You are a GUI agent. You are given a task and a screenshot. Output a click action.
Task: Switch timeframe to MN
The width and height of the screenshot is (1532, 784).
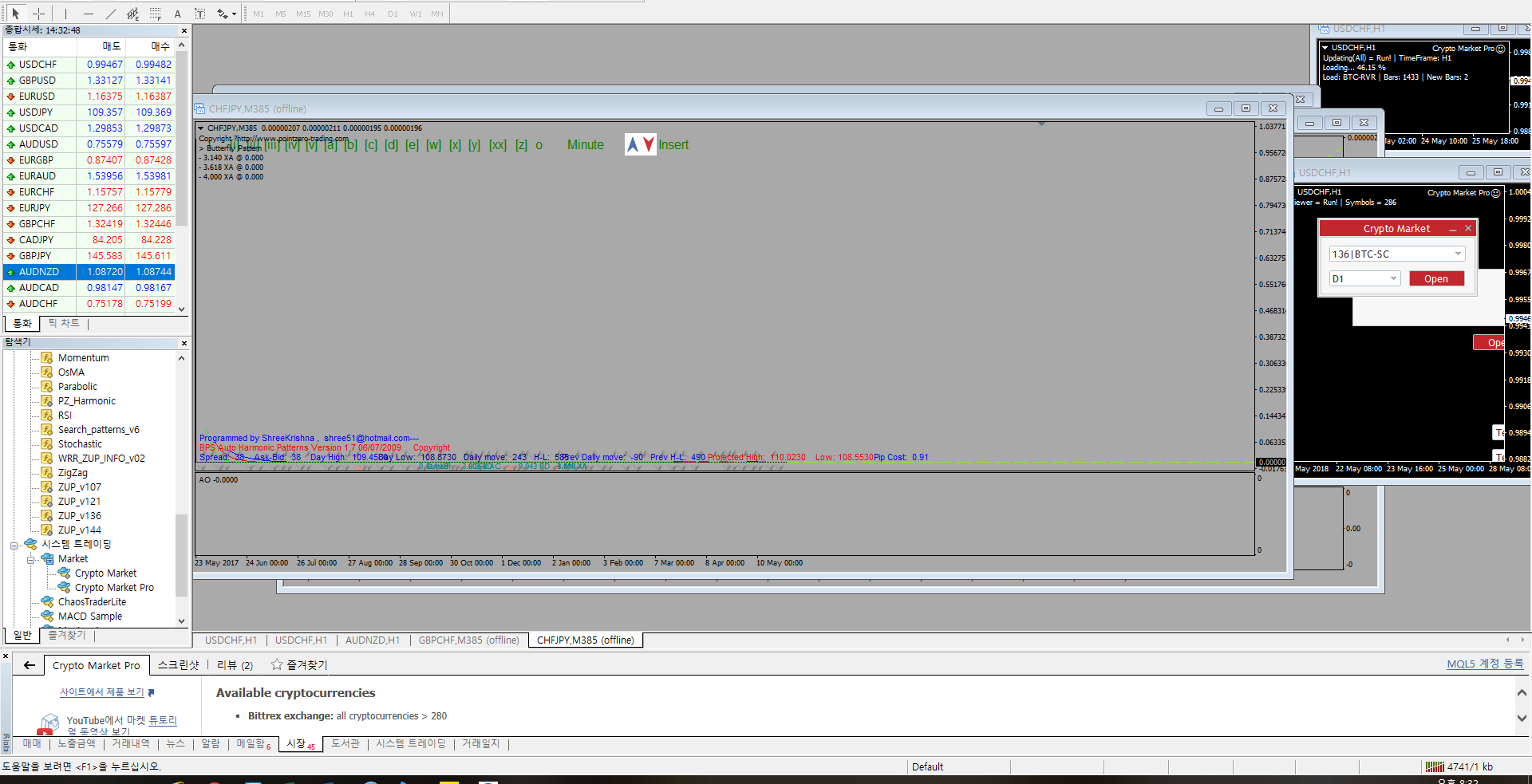click(x=437, y=14)
